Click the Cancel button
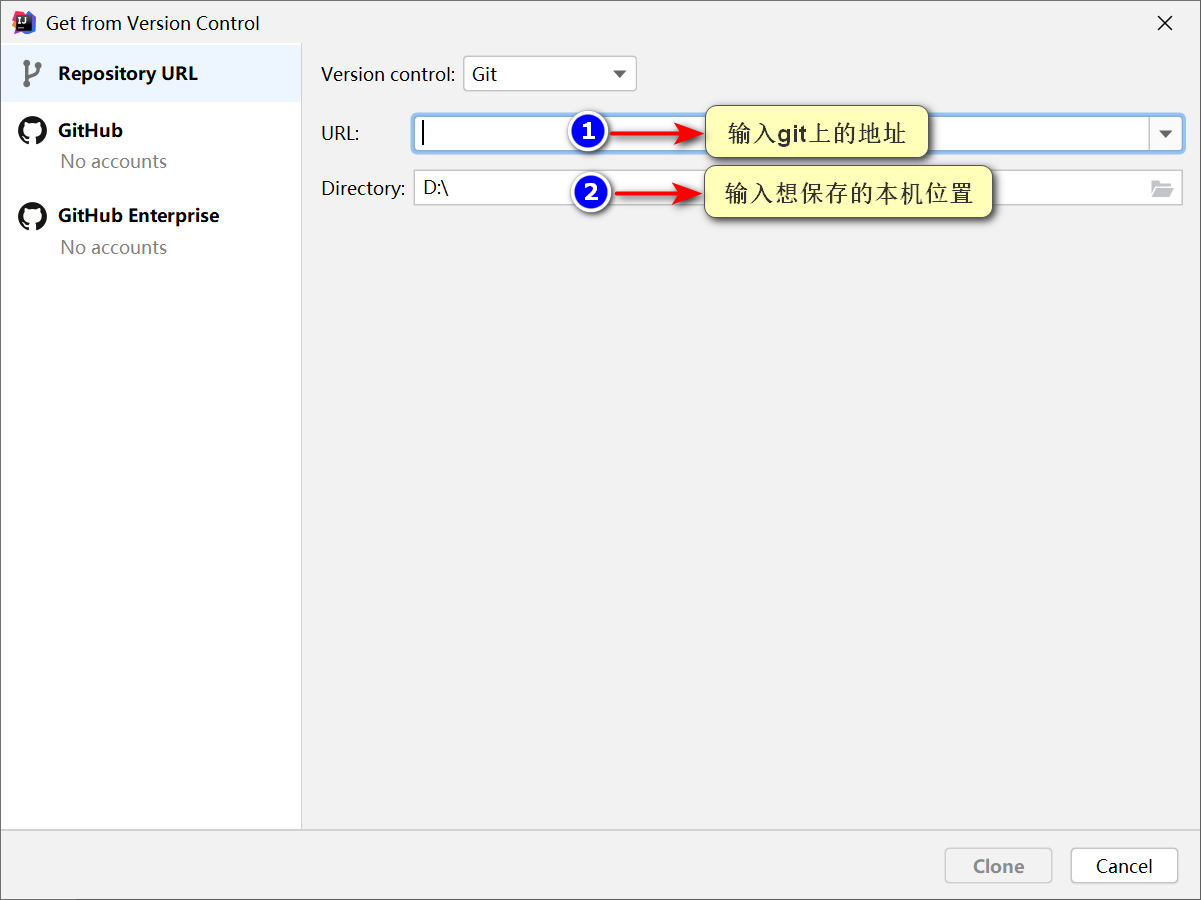This screenshot has height=900, width=1201. tap(1124, 866)
